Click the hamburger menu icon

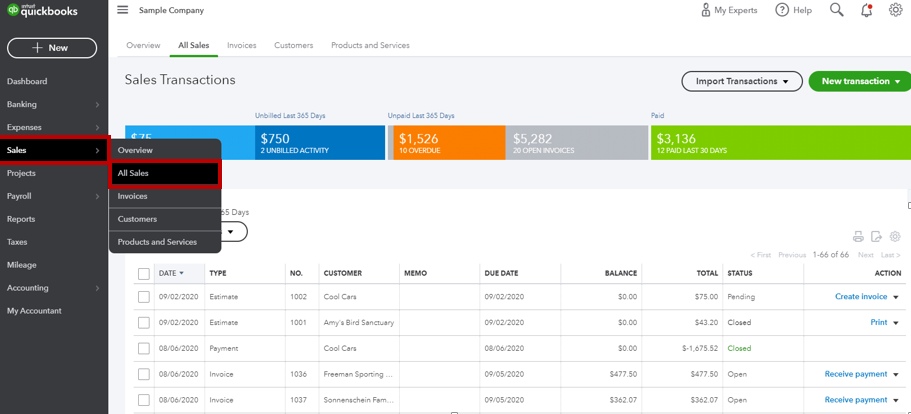[x=123, y=10]
